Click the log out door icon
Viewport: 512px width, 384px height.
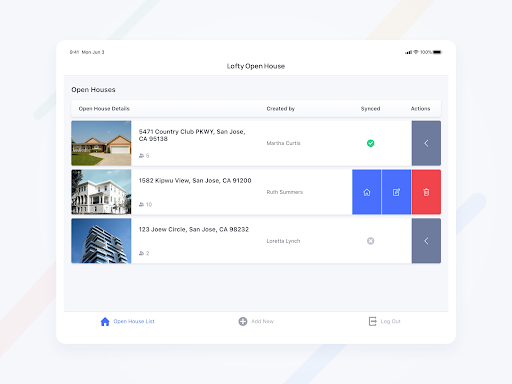[x=372, y=321]
